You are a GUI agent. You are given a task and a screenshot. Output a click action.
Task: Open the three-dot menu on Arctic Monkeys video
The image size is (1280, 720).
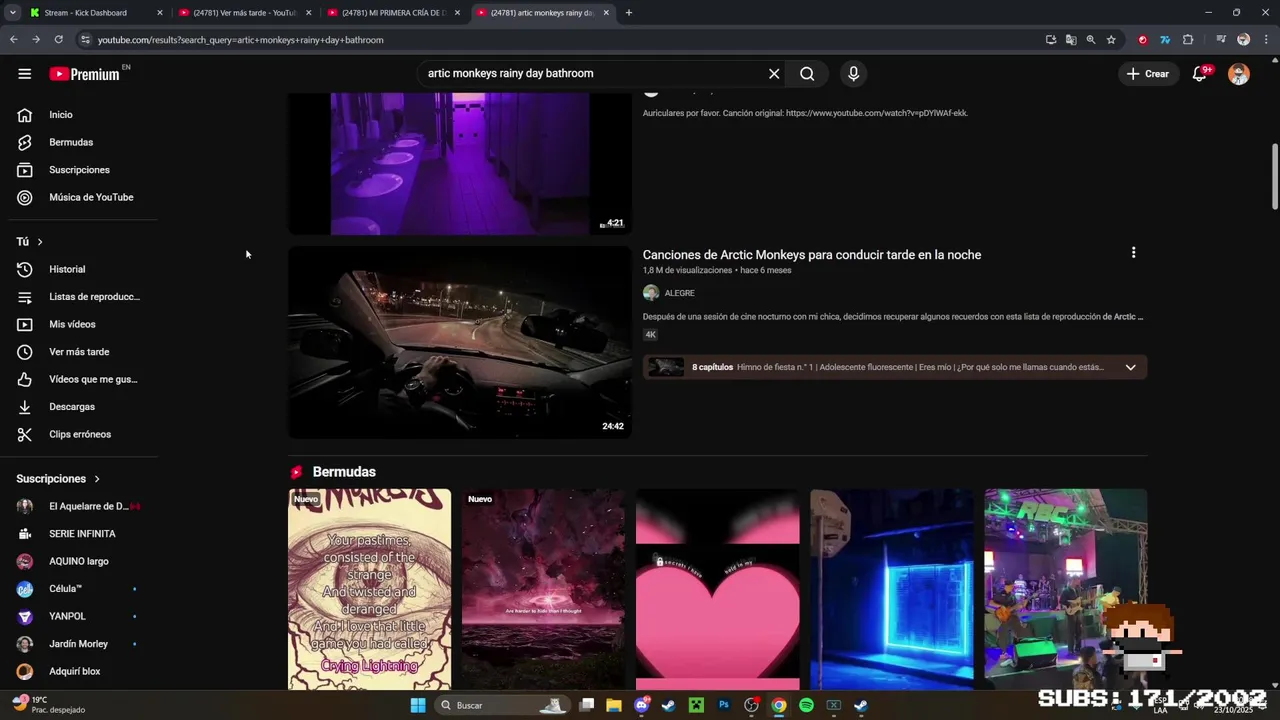[x=1133, y=253]
